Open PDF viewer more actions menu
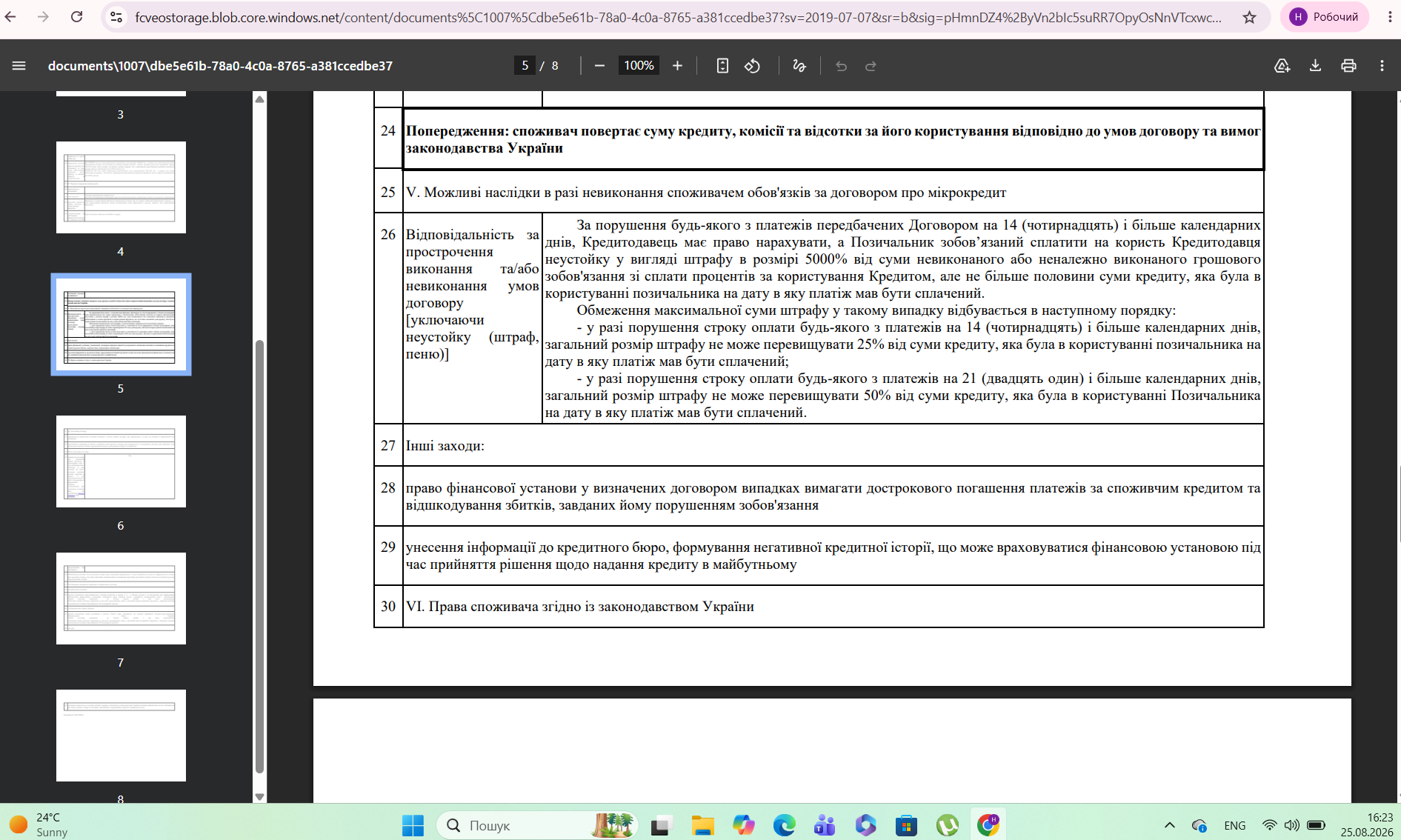This screenshot has height=840, width=1401. click(x=1382, y=66)
